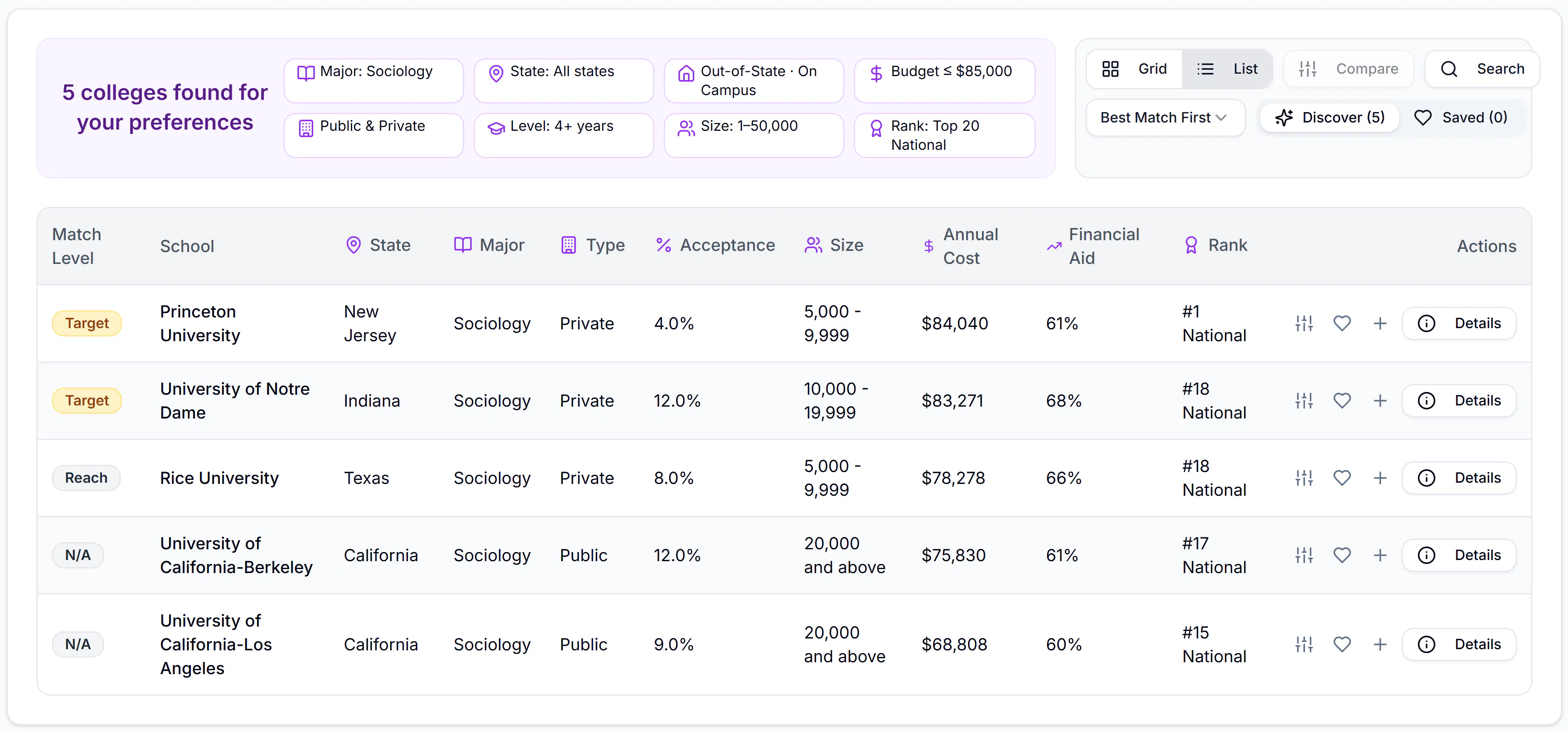The image size is (1568, 732).
Task: Click plus icon in California-Berkeley row
Action: click(x=1380, y=555)
